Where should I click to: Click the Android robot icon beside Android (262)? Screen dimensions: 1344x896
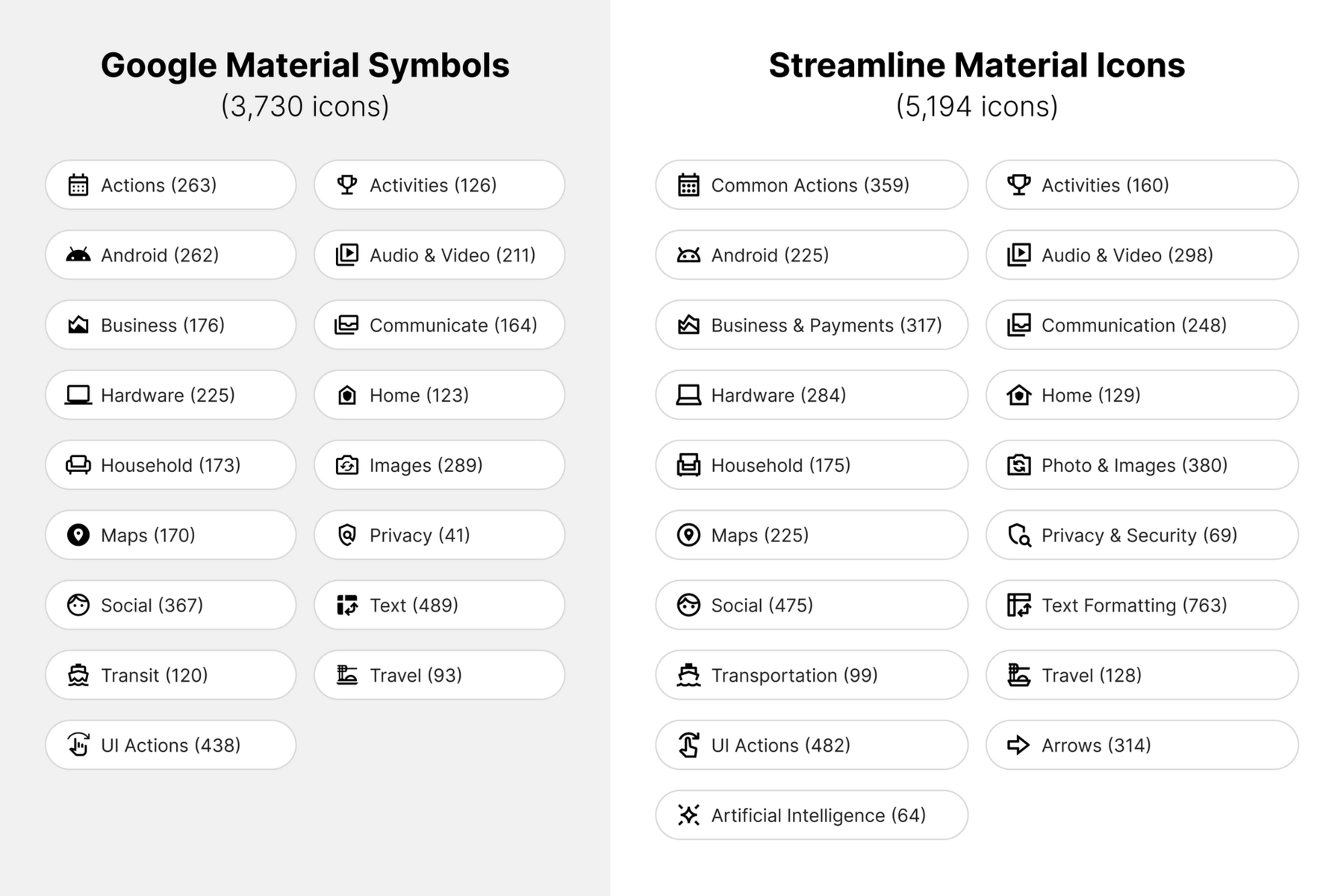78,255
